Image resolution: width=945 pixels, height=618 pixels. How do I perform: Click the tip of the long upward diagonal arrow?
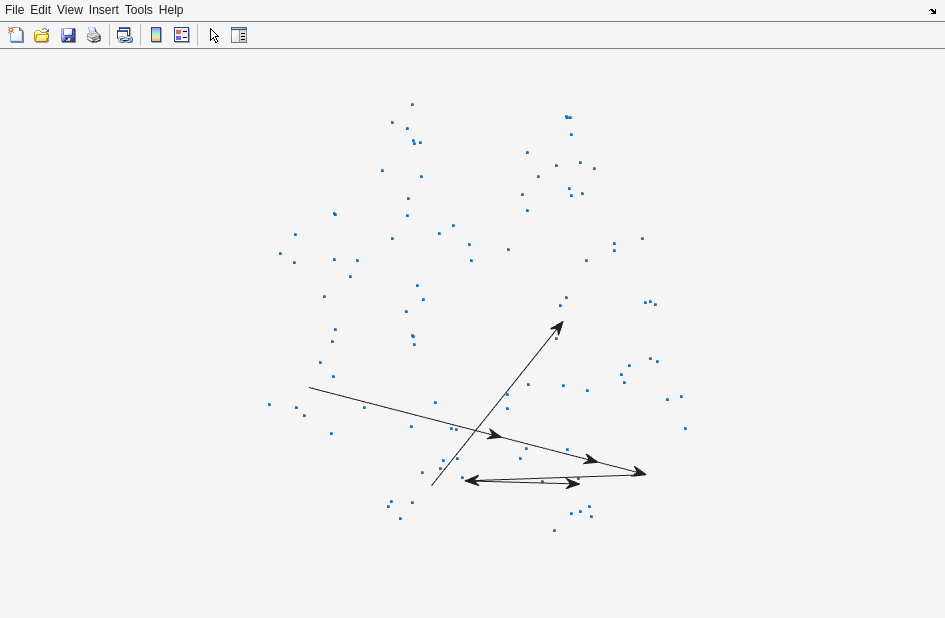pyautogui.click(x=562, y=323)
